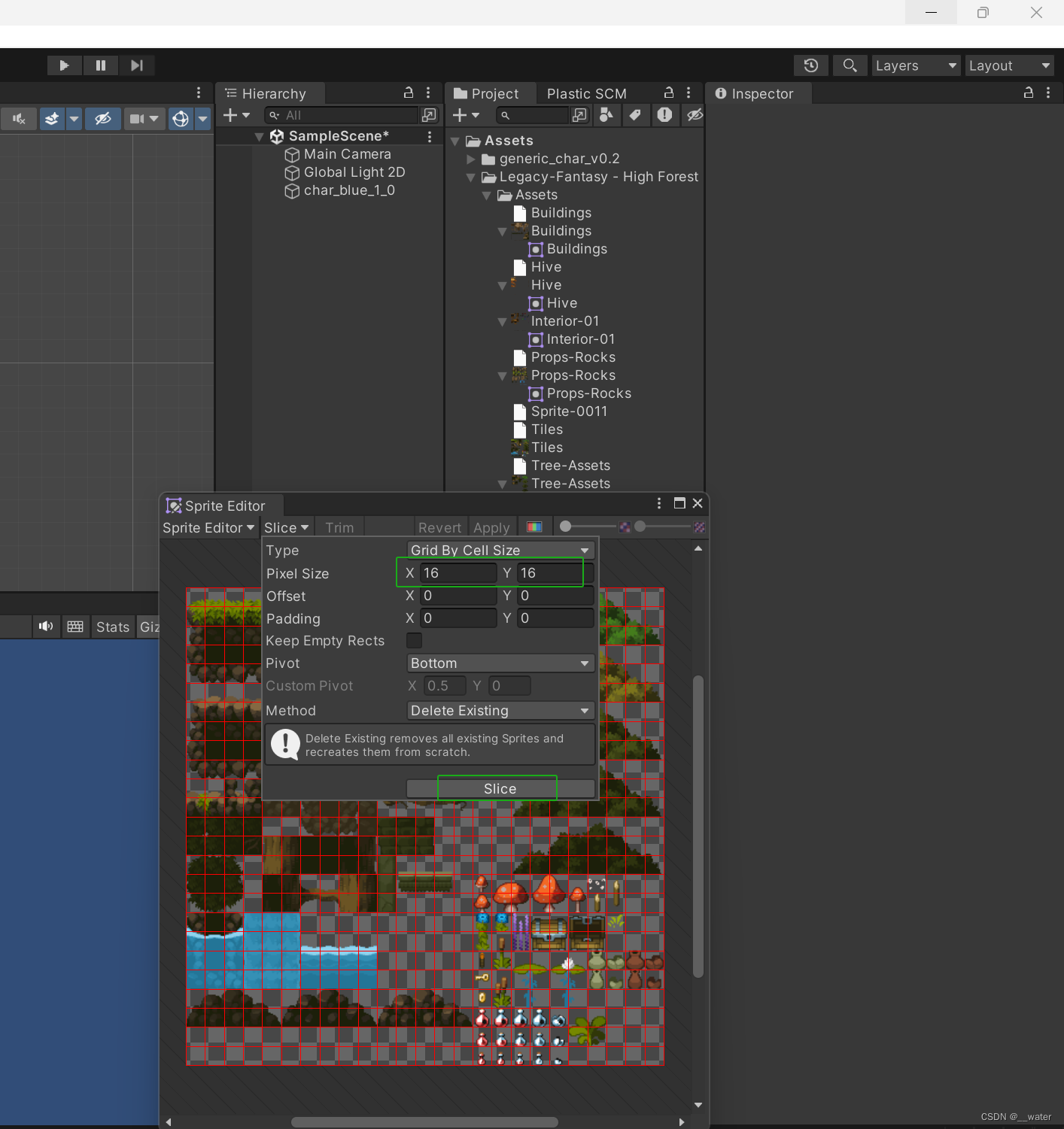
Task: Toggle scene effects (skybox/fog) icon
Action: (x=51, y=118)
